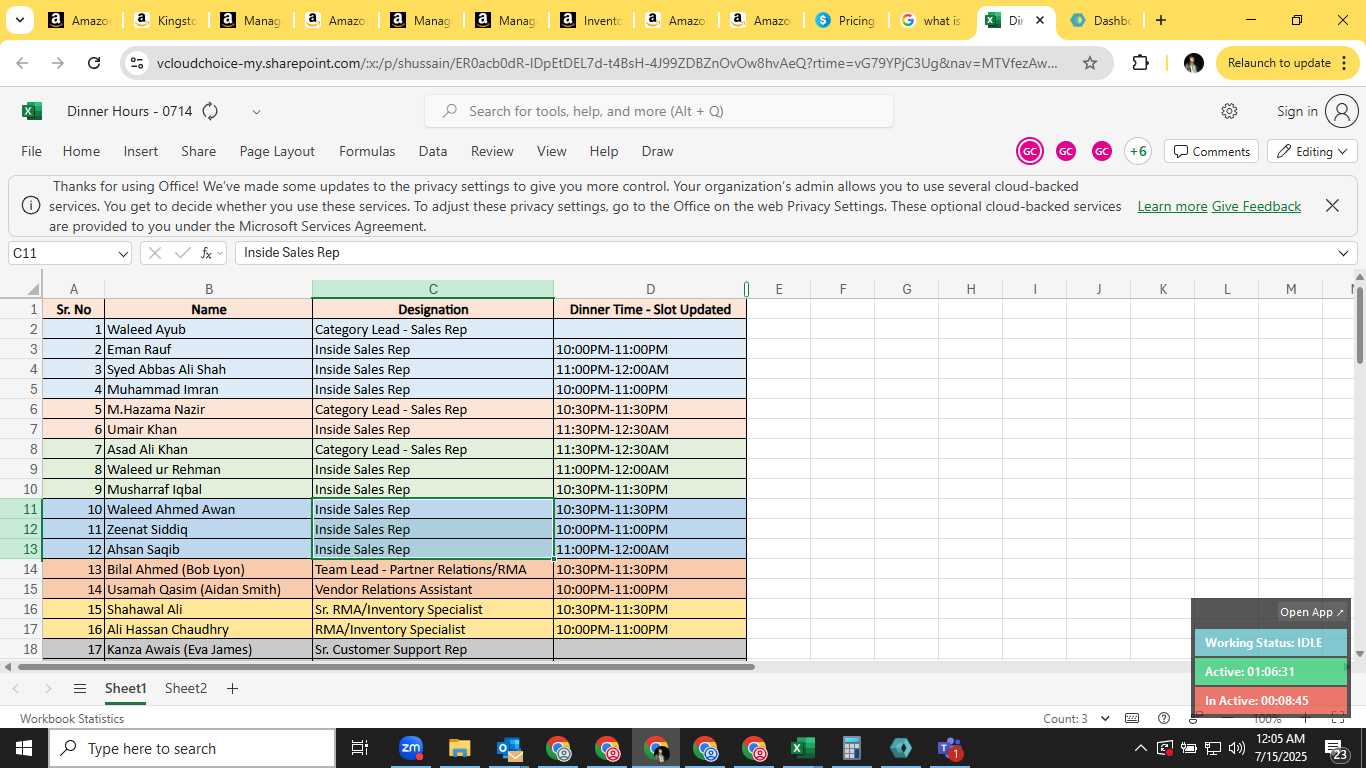
Task: Dismiss the privacy banner with X
Action: (x=1332, y=205)
